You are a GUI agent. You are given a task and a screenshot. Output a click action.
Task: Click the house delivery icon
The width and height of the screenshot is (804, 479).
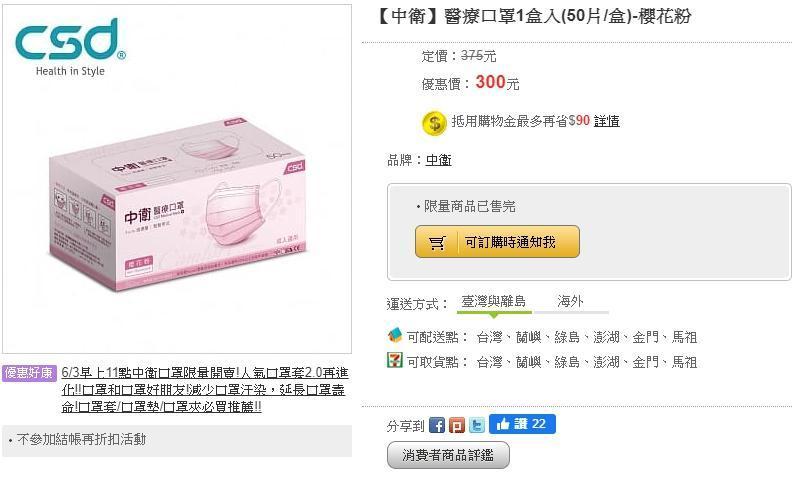(394, 335)
